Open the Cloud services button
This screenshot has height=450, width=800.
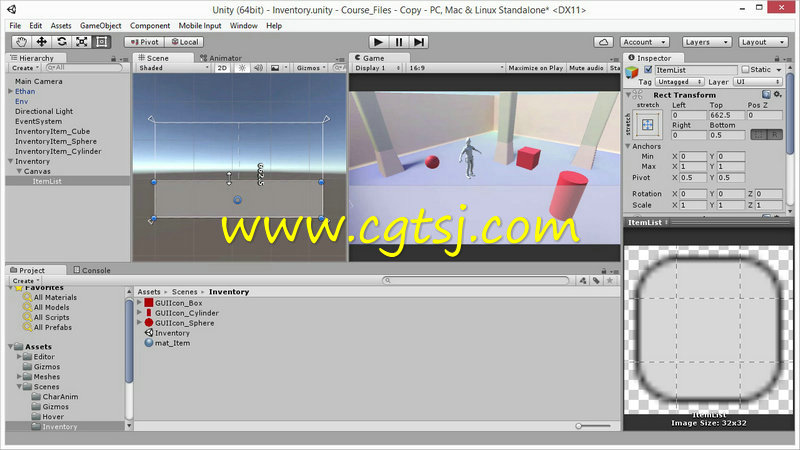click(x=603, y=42)
